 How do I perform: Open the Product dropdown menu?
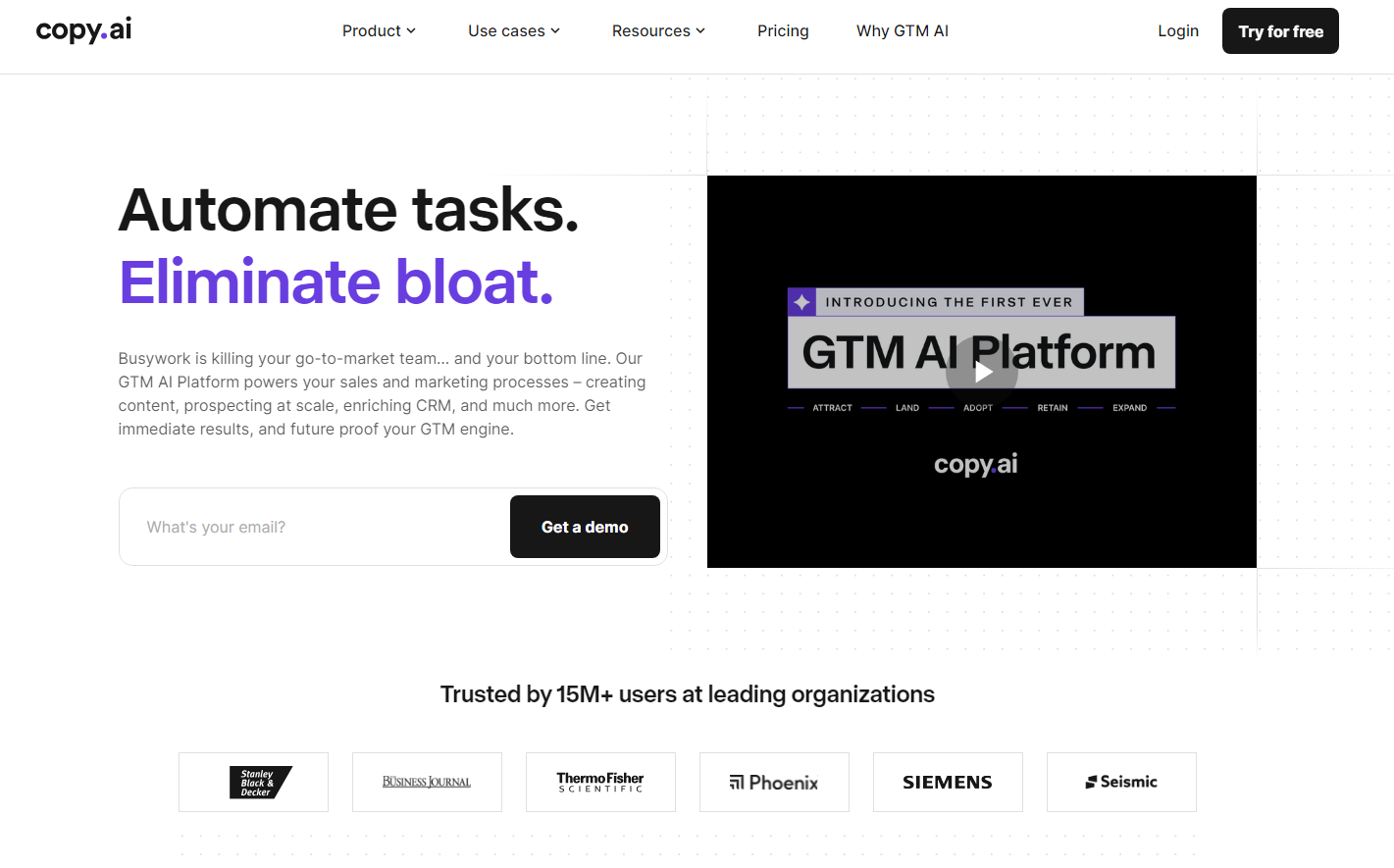click(x=379, y=31)
